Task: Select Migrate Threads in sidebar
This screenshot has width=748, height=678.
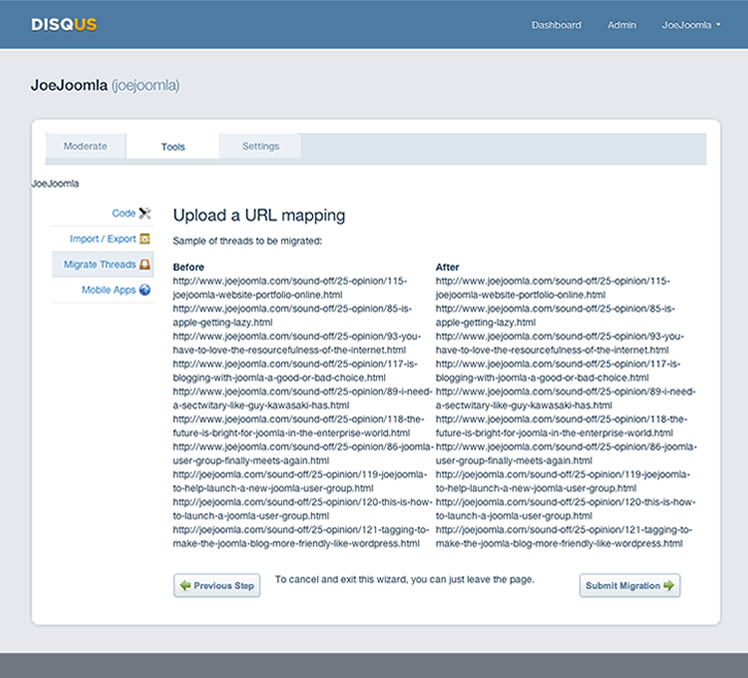Action: (99, 265)
